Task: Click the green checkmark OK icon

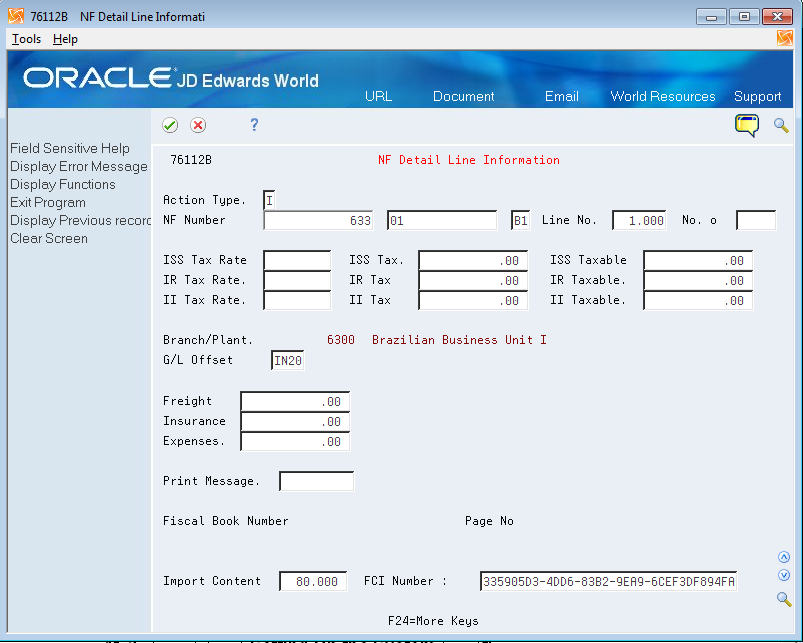Action: 170,125
